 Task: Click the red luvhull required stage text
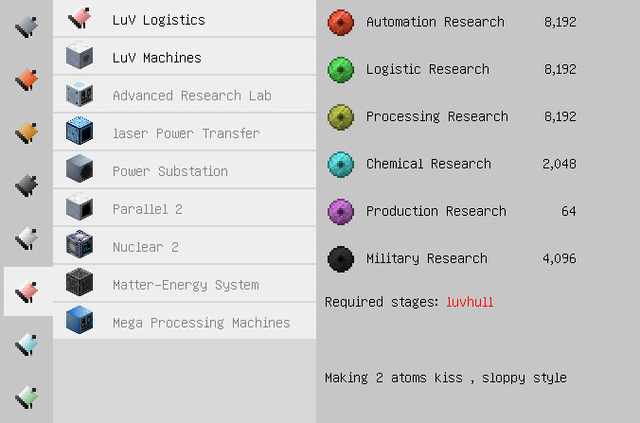(x=469, y=302)
